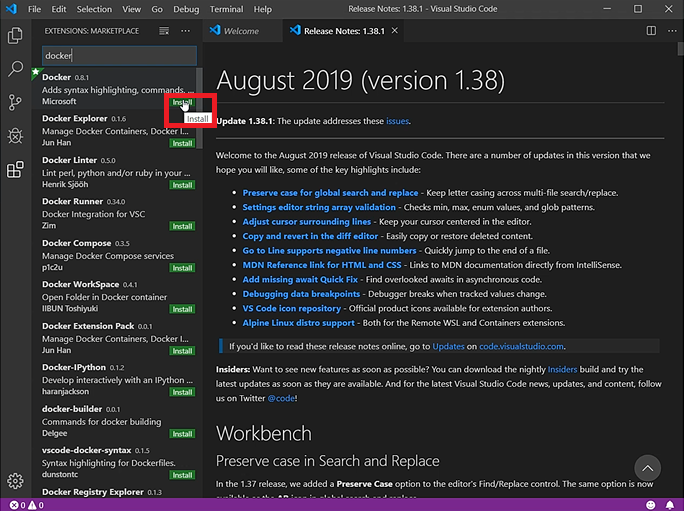The height and width of the screenshot is (512, 685).
Task: Click the notifications bell icon
Action: pos(670,505)
